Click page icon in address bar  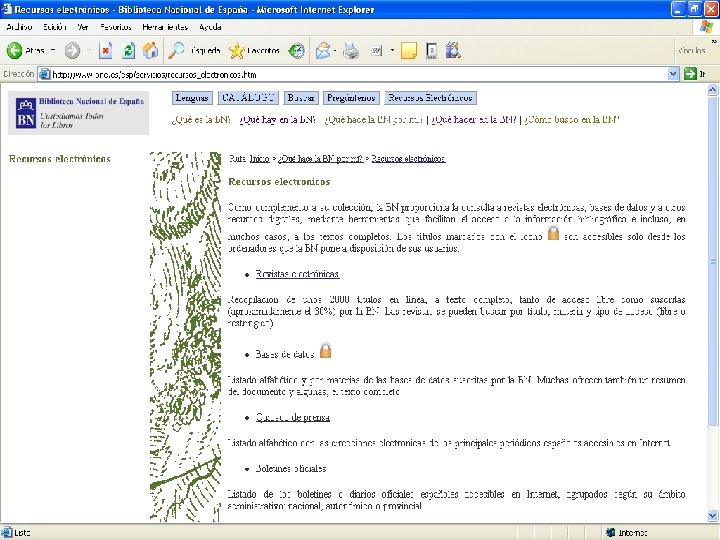45,74
